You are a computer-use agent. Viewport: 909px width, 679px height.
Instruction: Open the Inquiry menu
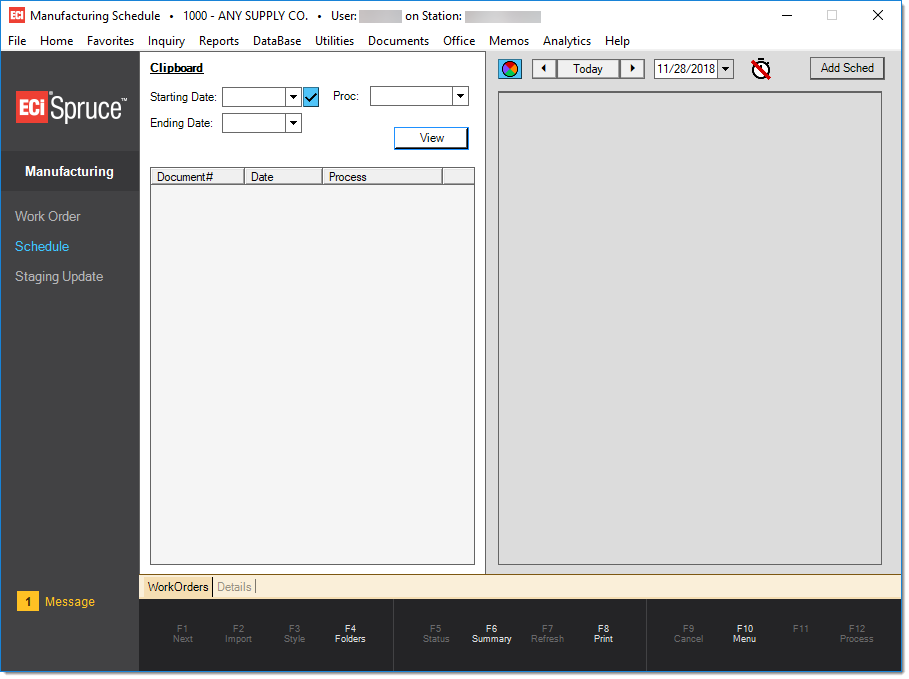point(166,41)
